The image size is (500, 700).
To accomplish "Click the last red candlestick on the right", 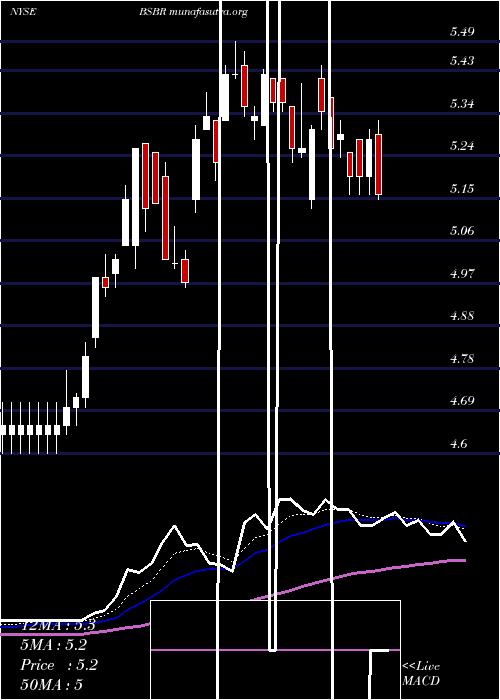I will (379, 164).
